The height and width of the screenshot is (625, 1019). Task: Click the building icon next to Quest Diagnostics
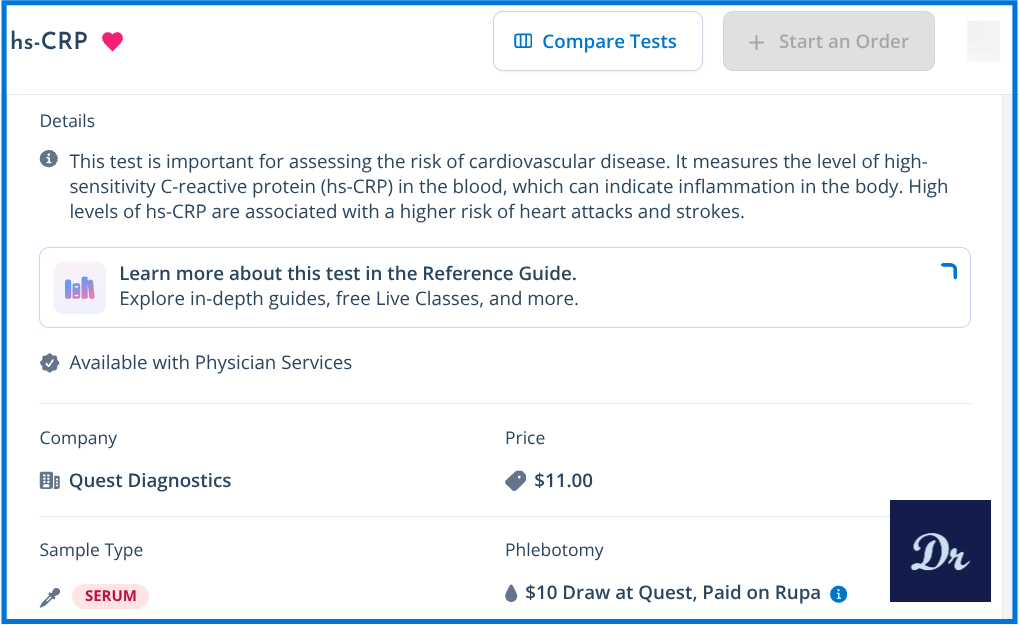coord(49,481)
